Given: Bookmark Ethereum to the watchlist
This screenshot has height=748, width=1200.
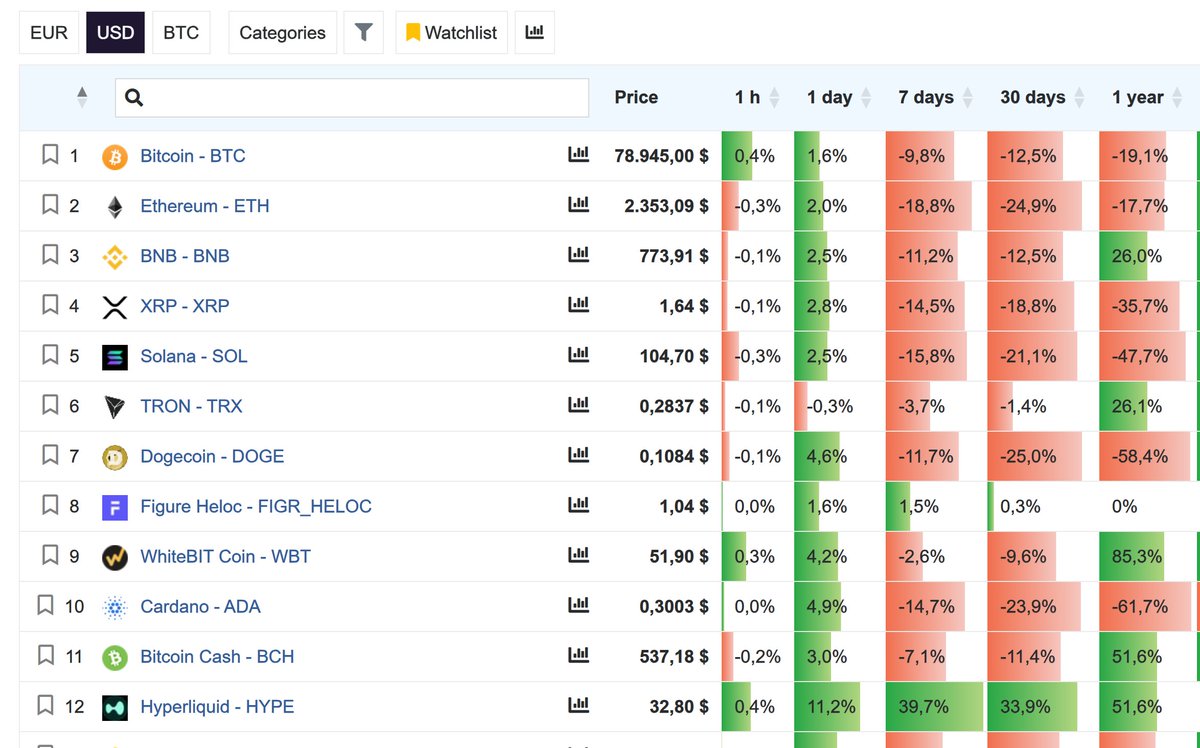Looking at the screenshot, I should 50,205.
